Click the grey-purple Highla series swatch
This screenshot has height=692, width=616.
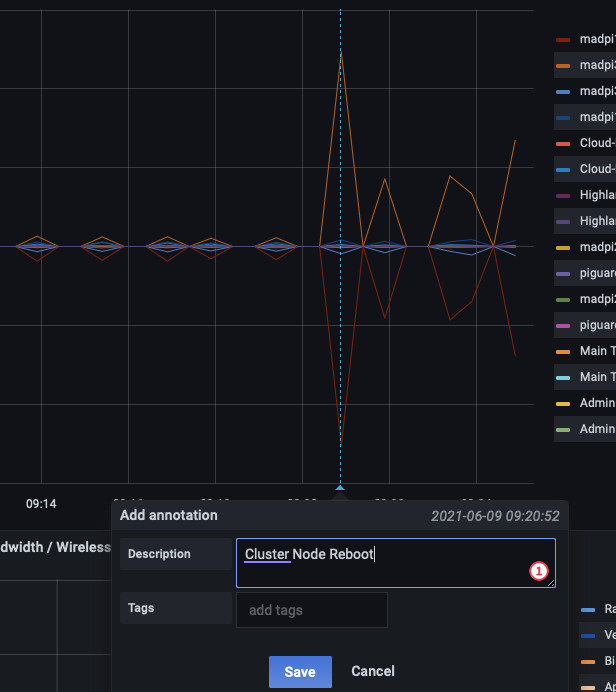click(563, 222)
